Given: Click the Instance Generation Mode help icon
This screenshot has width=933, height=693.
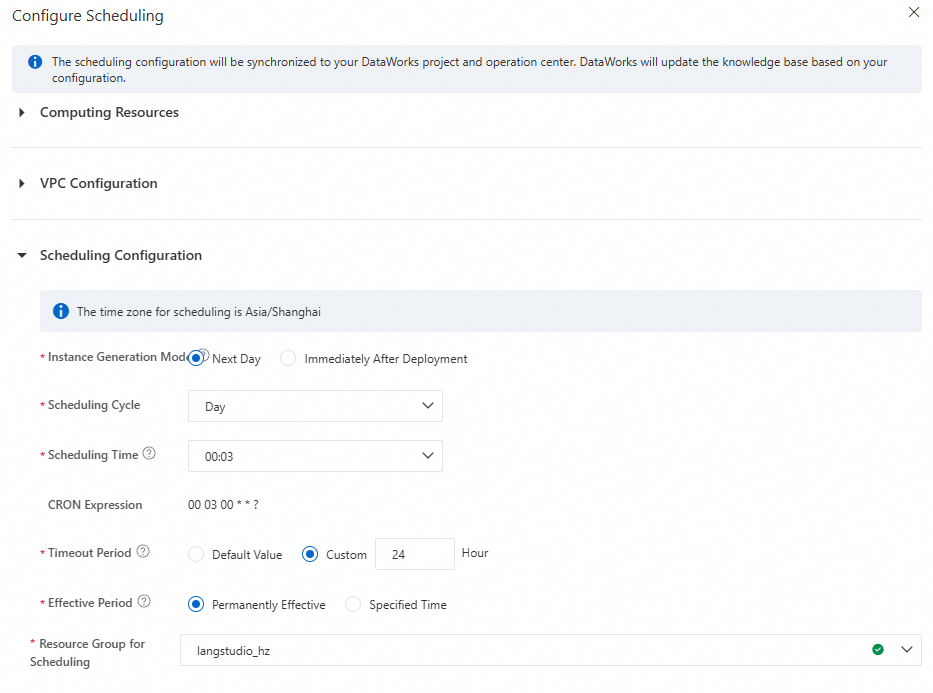Looking at the screenshot, I should point(203,354).
